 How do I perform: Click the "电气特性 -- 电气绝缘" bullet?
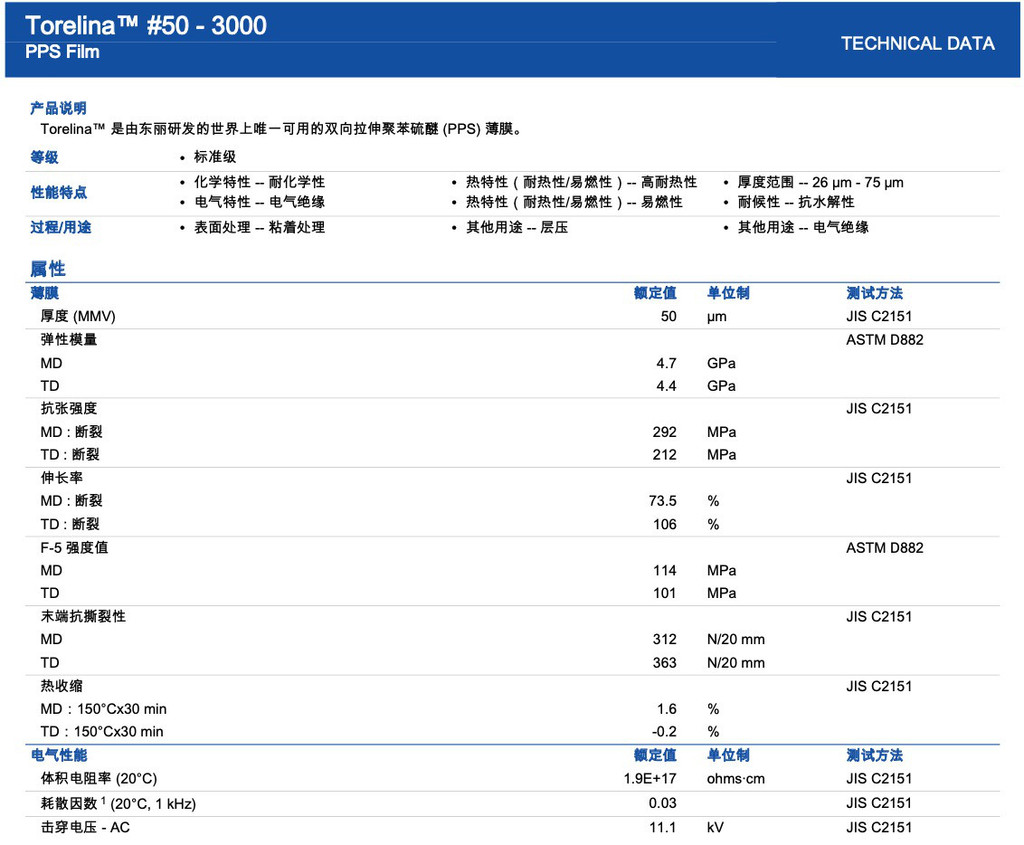259,202
